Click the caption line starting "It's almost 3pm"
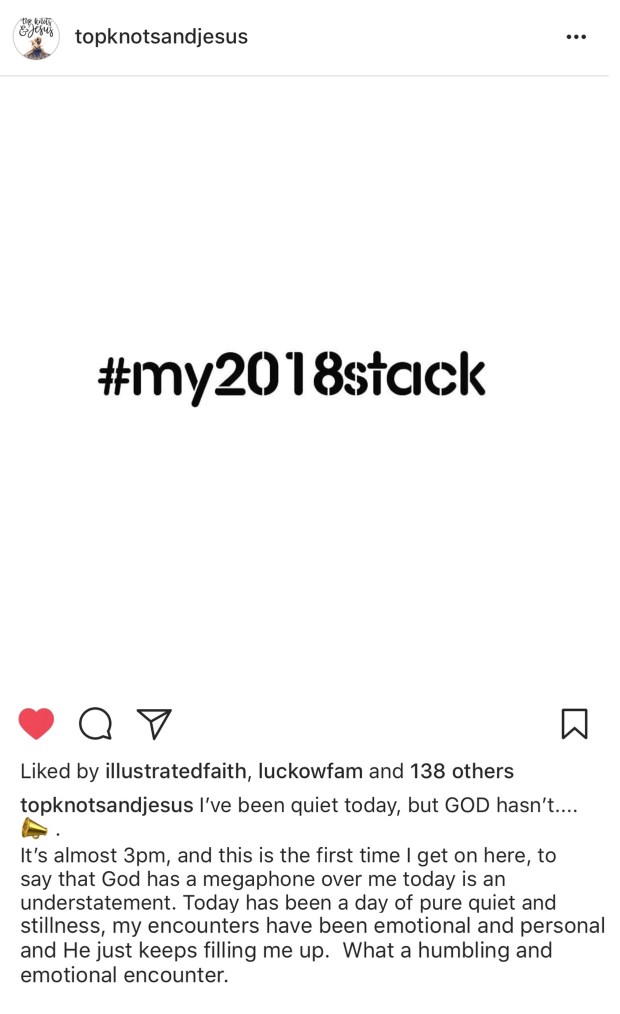Viewport: 620px width, 1014px height. coord(288,855)
